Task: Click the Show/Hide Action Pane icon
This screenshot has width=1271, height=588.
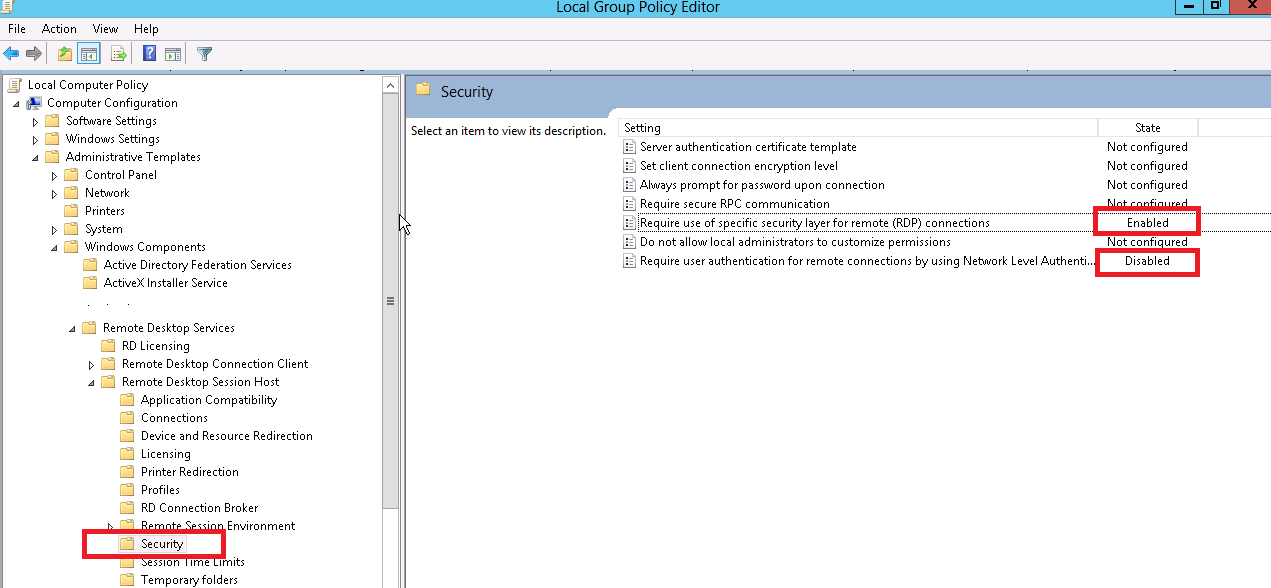Action: point(173,54)
